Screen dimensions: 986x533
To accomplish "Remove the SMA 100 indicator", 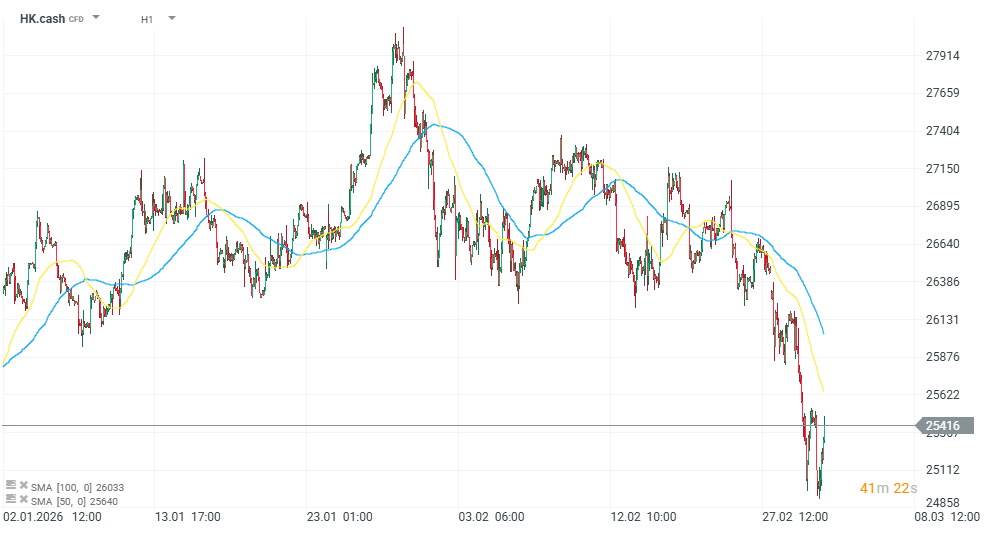I will point(23,485).
